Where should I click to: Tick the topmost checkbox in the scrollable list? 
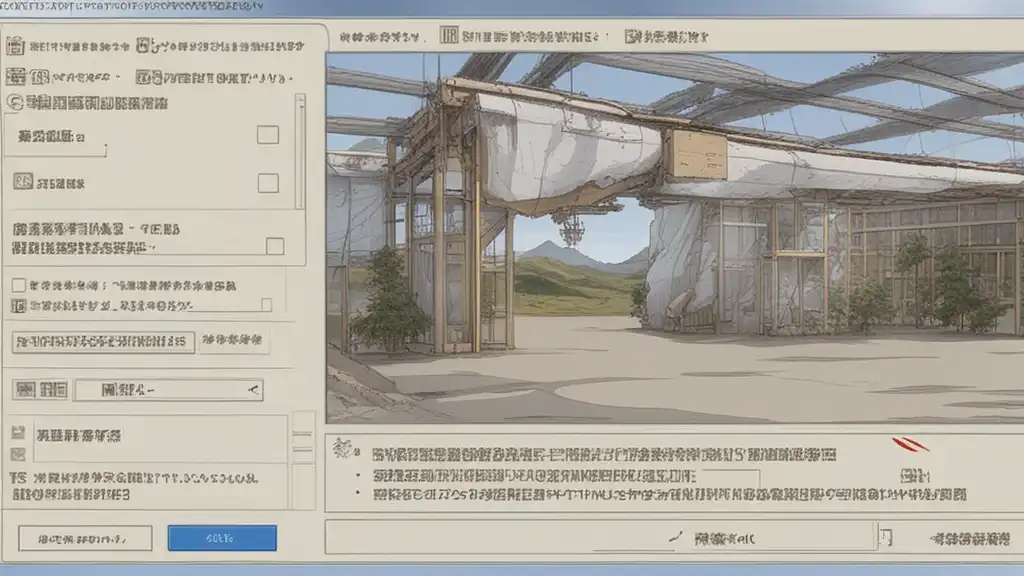(x=267, y=135)
